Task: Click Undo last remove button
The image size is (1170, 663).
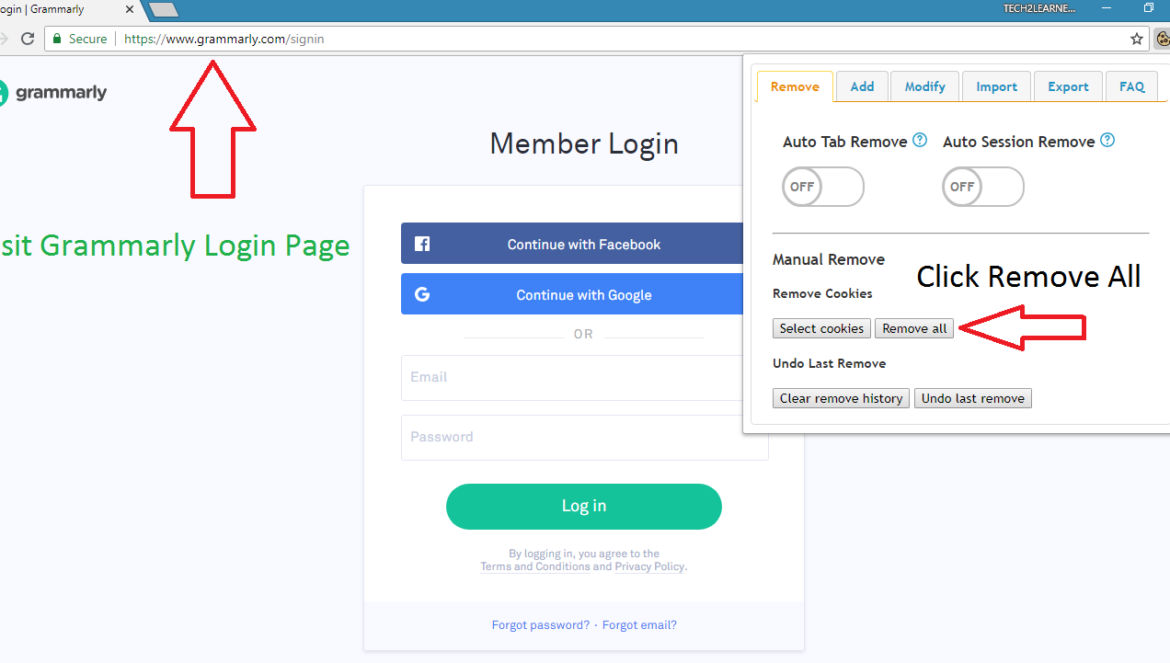Action: point(973,398)
